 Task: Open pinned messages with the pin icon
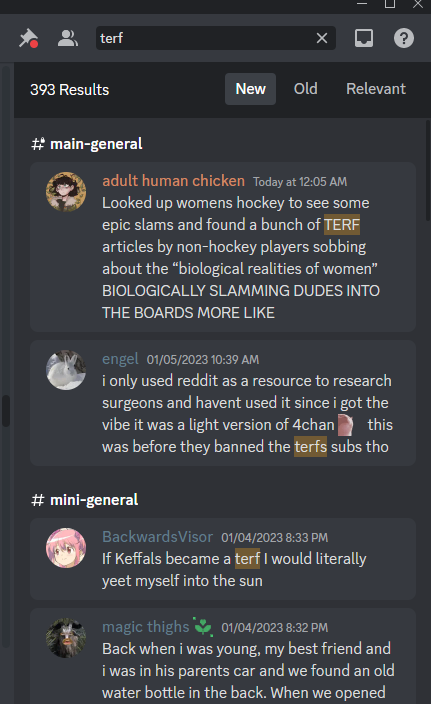[x=28, y=38]
